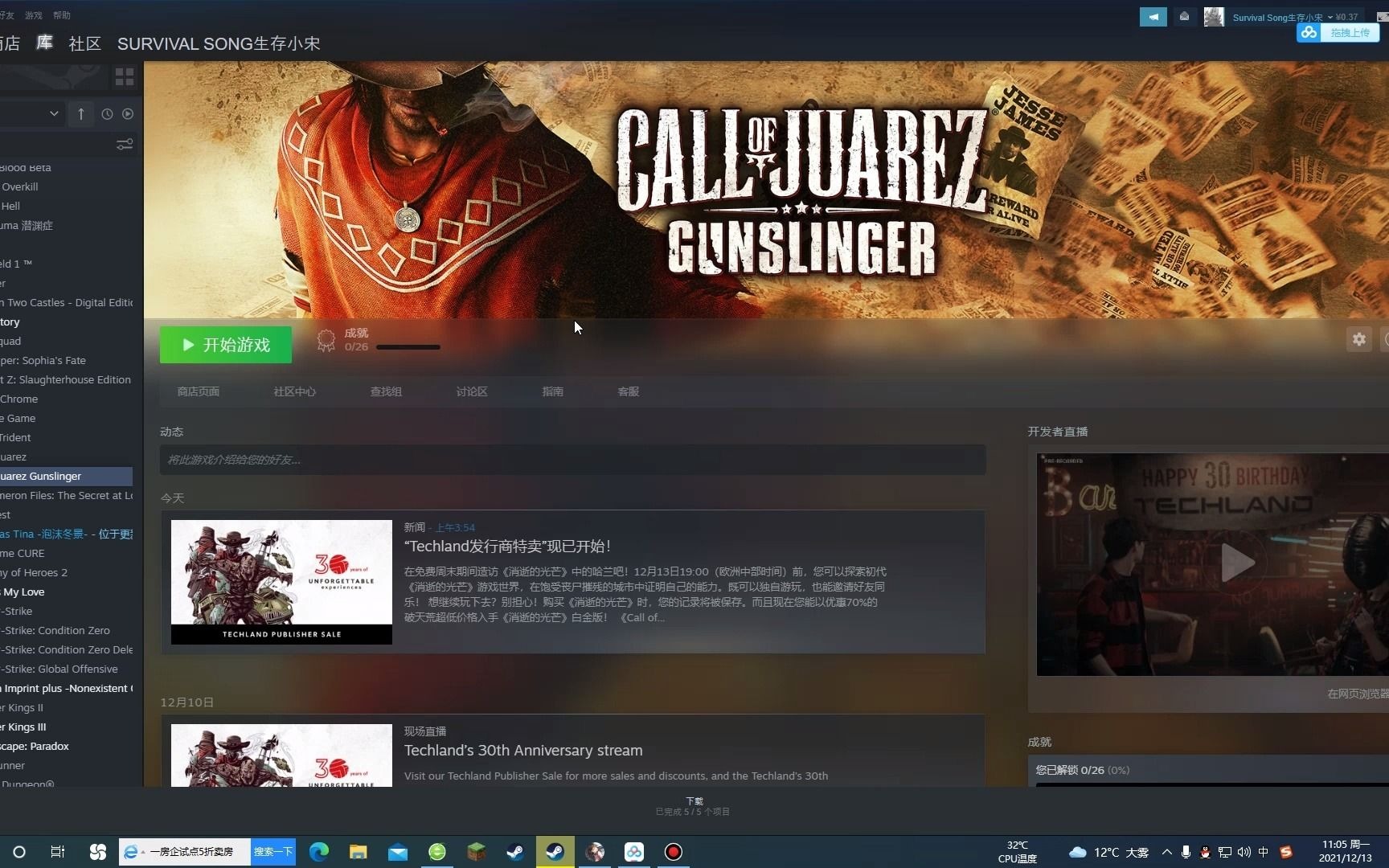Filter library to ready-to-play games
Viewport: 1389px width, 868px height.
tap(128, 114)
